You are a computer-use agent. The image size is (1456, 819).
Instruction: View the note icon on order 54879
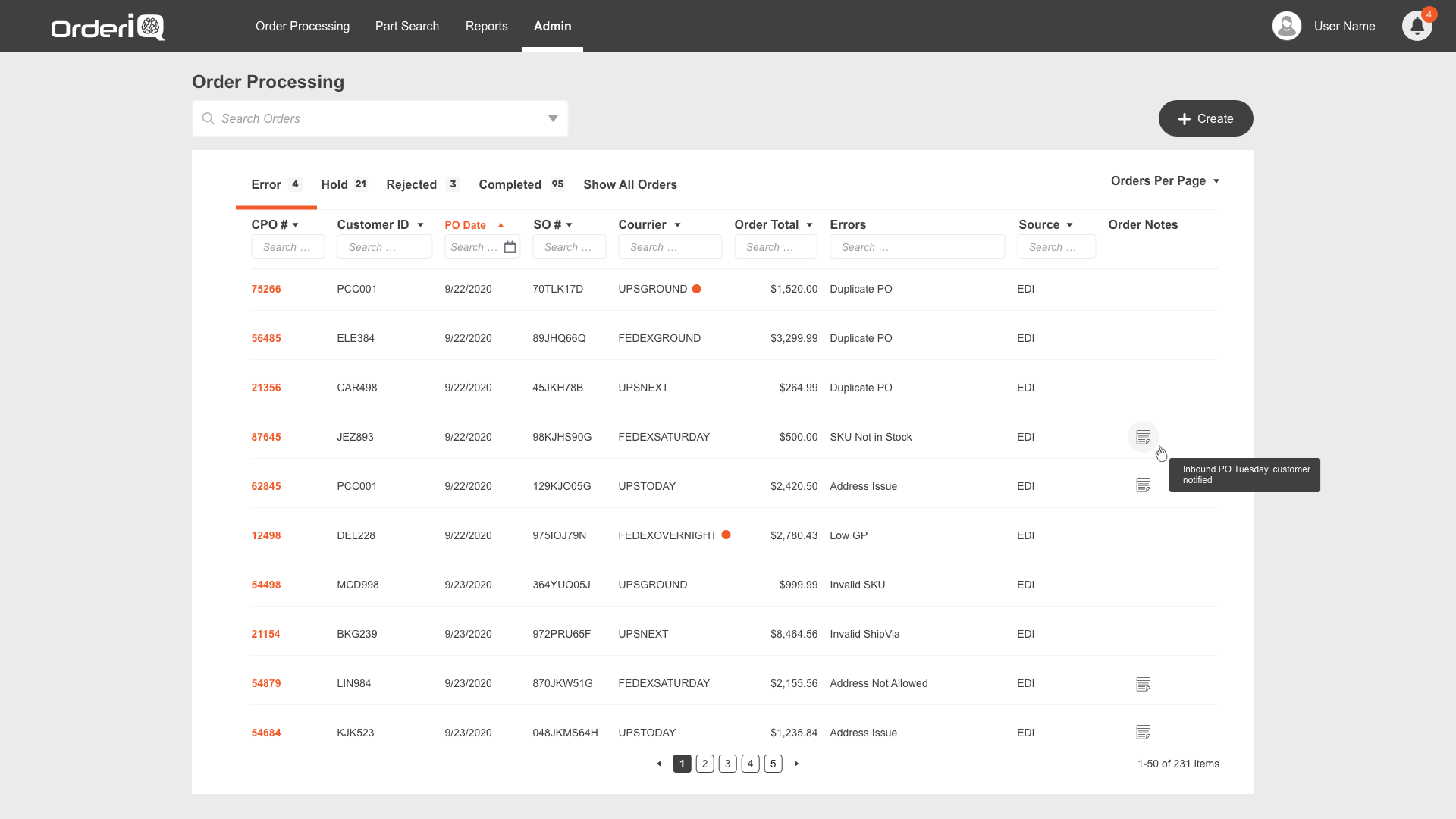tap(1143, 684)
